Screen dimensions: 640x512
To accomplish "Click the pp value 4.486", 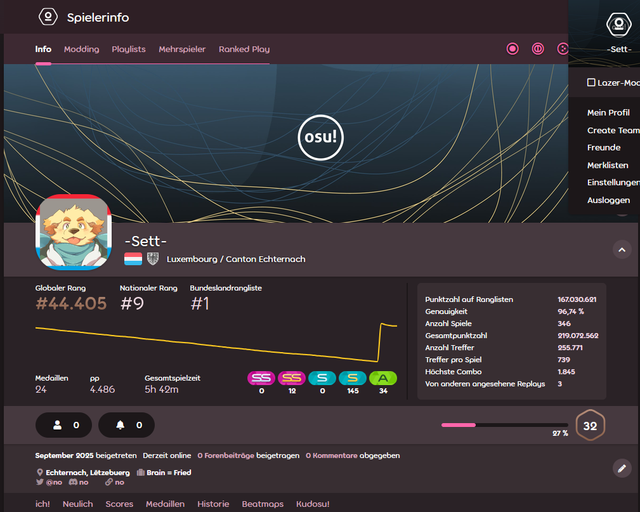I will click(x=102, y=389).
